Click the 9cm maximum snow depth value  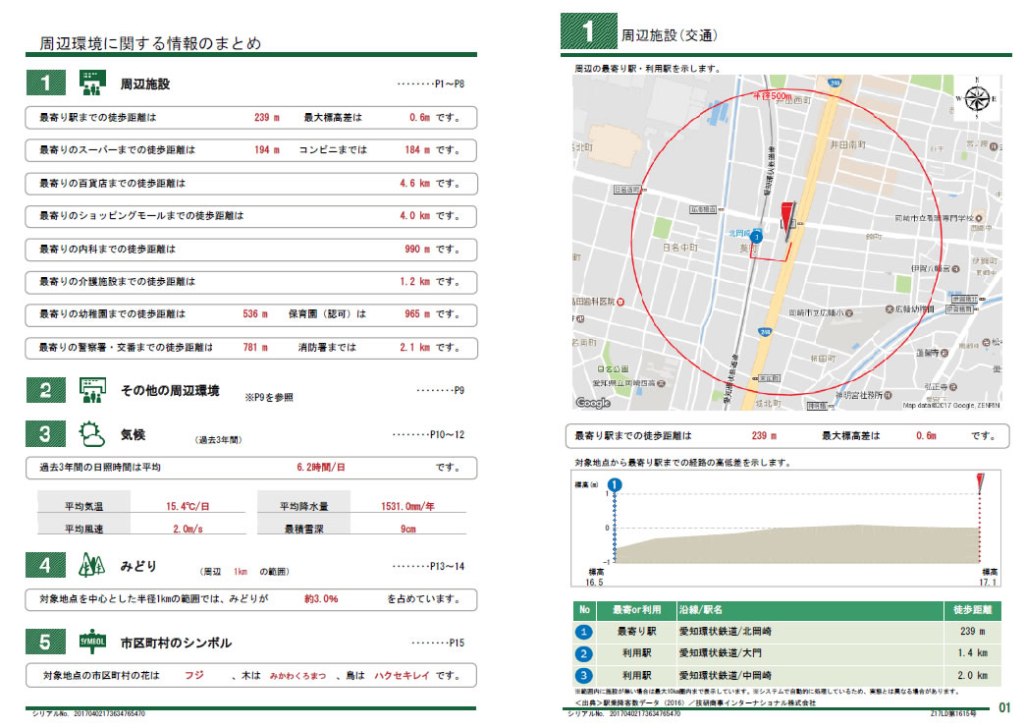click(x=408, y=528)
